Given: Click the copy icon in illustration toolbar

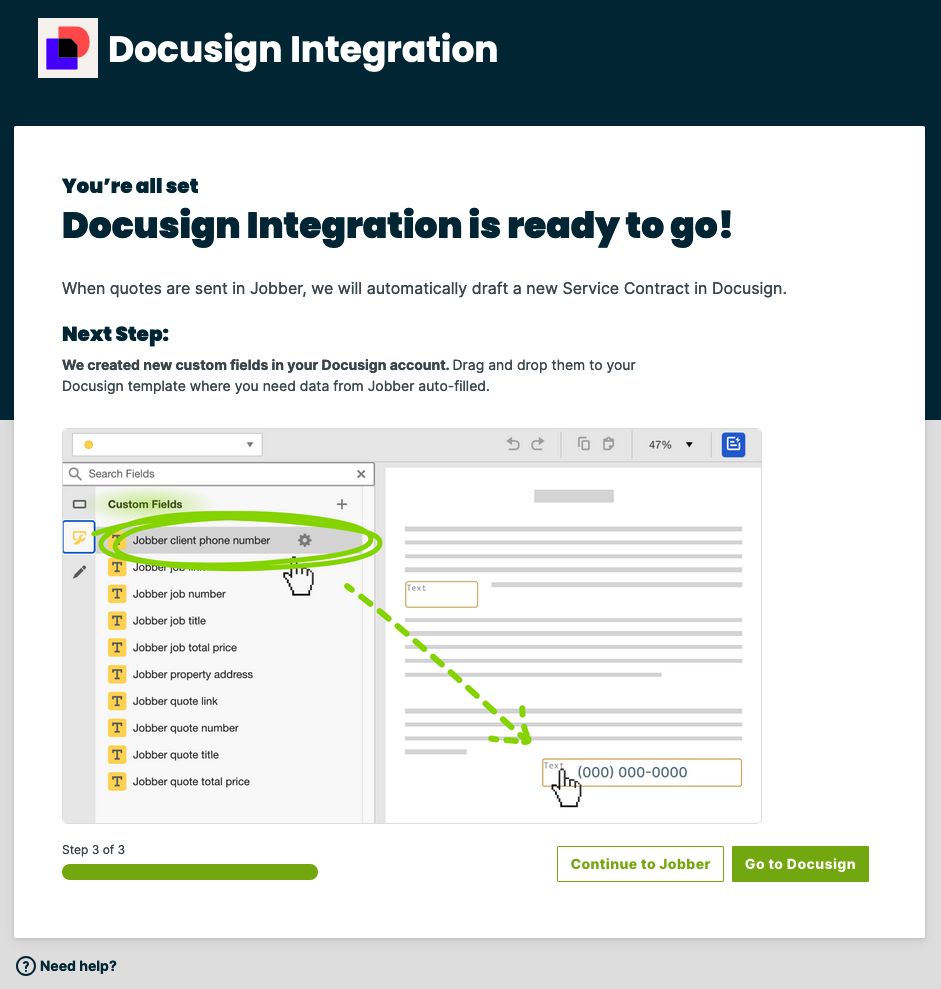Looking at the screenshot, I should 584,444.
